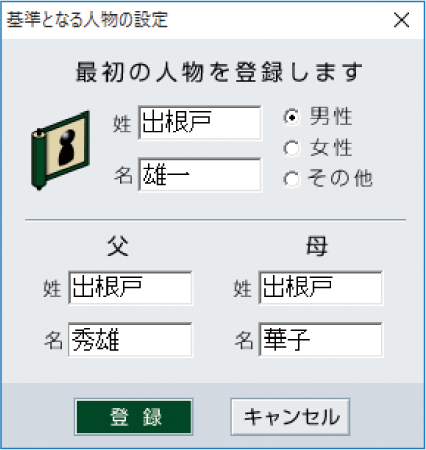Click the 名 label beside 雄一 field

123,176
